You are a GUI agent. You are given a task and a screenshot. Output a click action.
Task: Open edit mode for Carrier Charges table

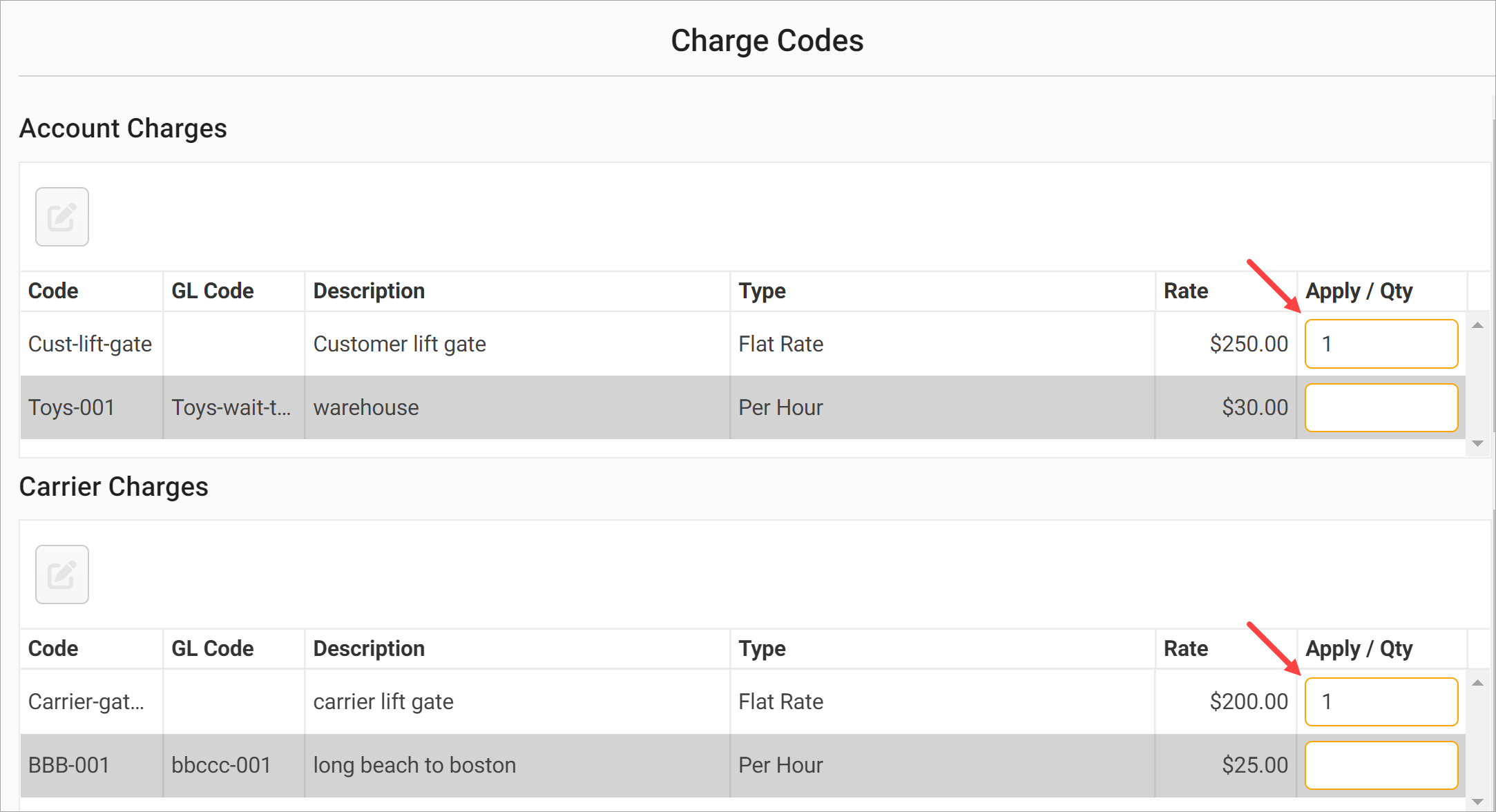pos(61,574)
